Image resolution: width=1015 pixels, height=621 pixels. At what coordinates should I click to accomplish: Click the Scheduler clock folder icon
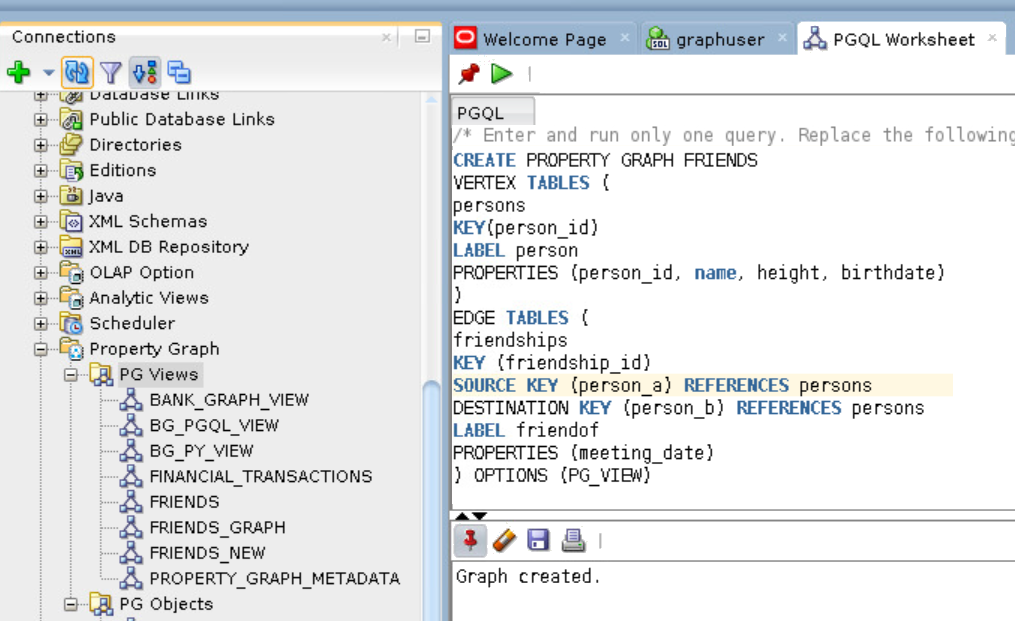point(71,323)
